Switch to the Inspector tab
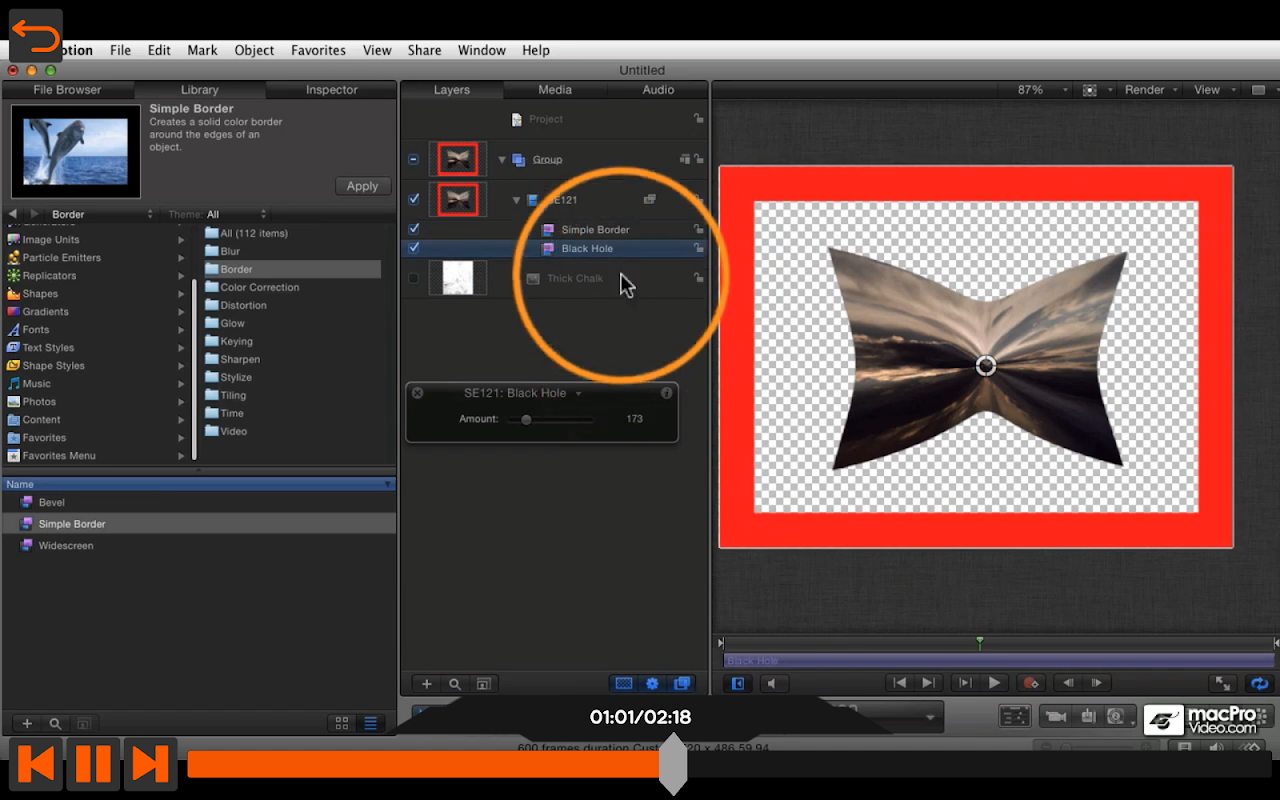Screen dimensions: 1280x800 tap(331, 90)
